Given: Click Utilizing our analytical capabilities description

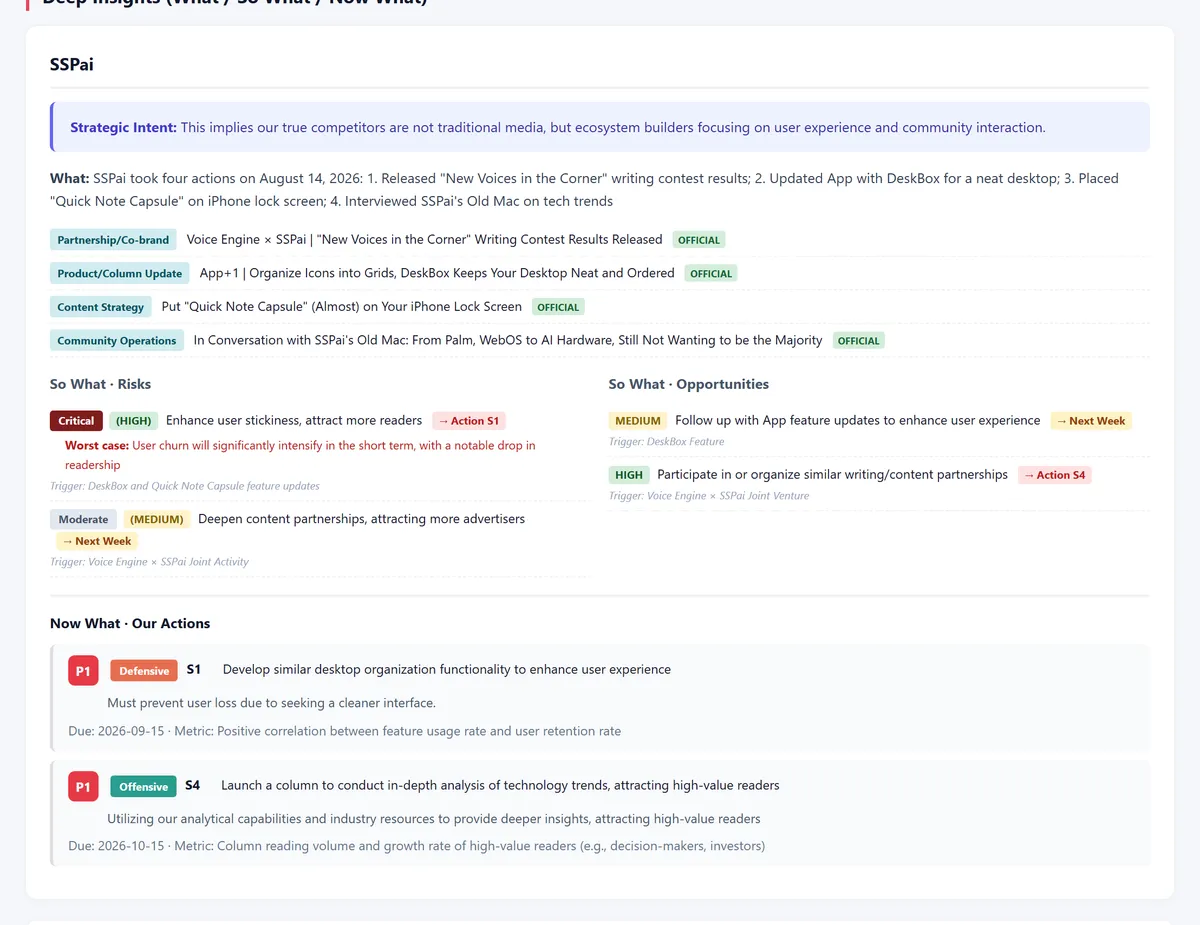Looking at the screenshot, I should tap(434, 819).
